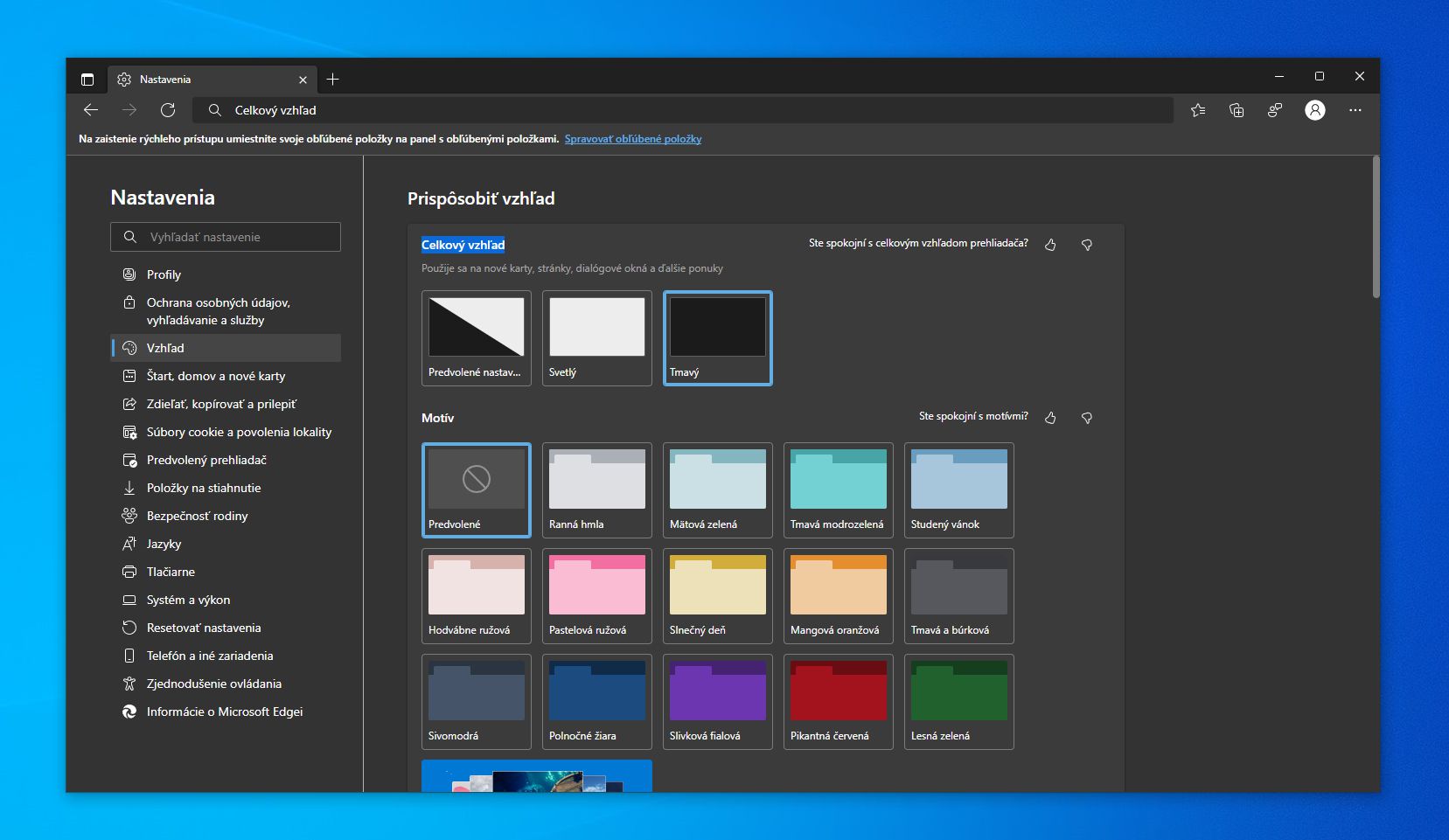Open Súbory cookie a povolenia lokality

[x=226, y=432]
